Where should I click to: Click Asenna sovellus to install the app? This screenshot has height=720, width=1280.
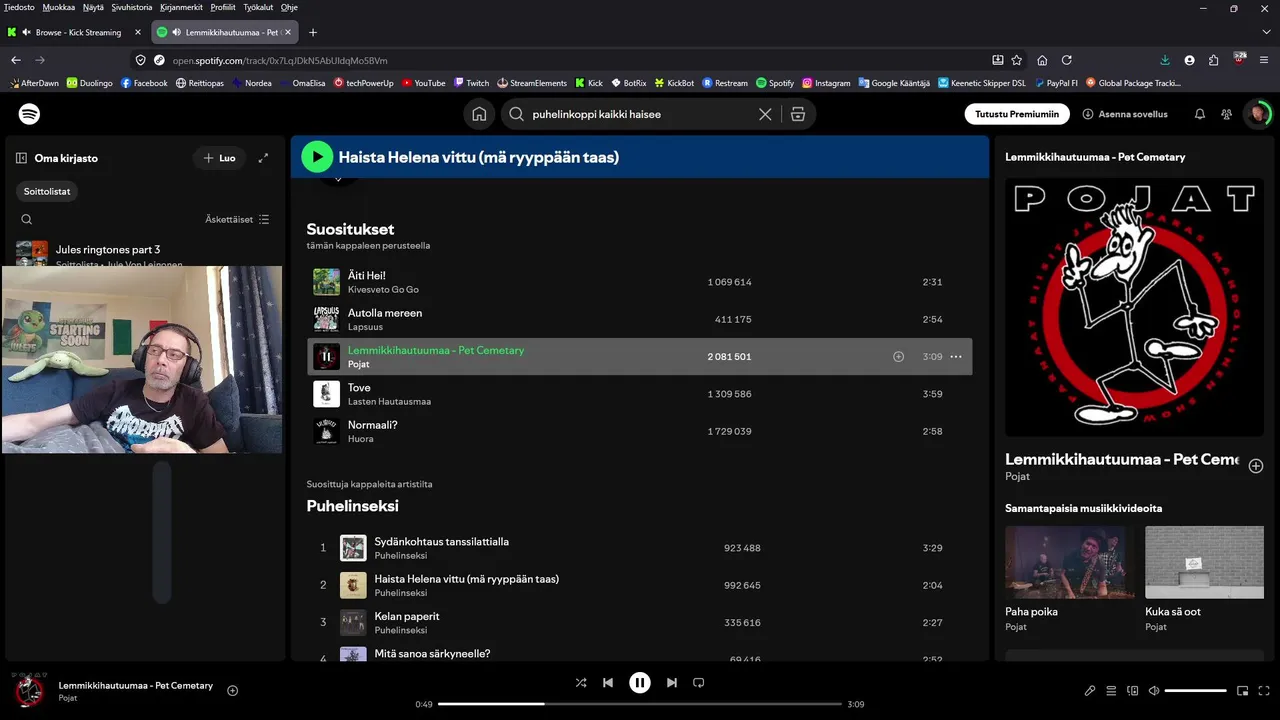point(1125,114)
